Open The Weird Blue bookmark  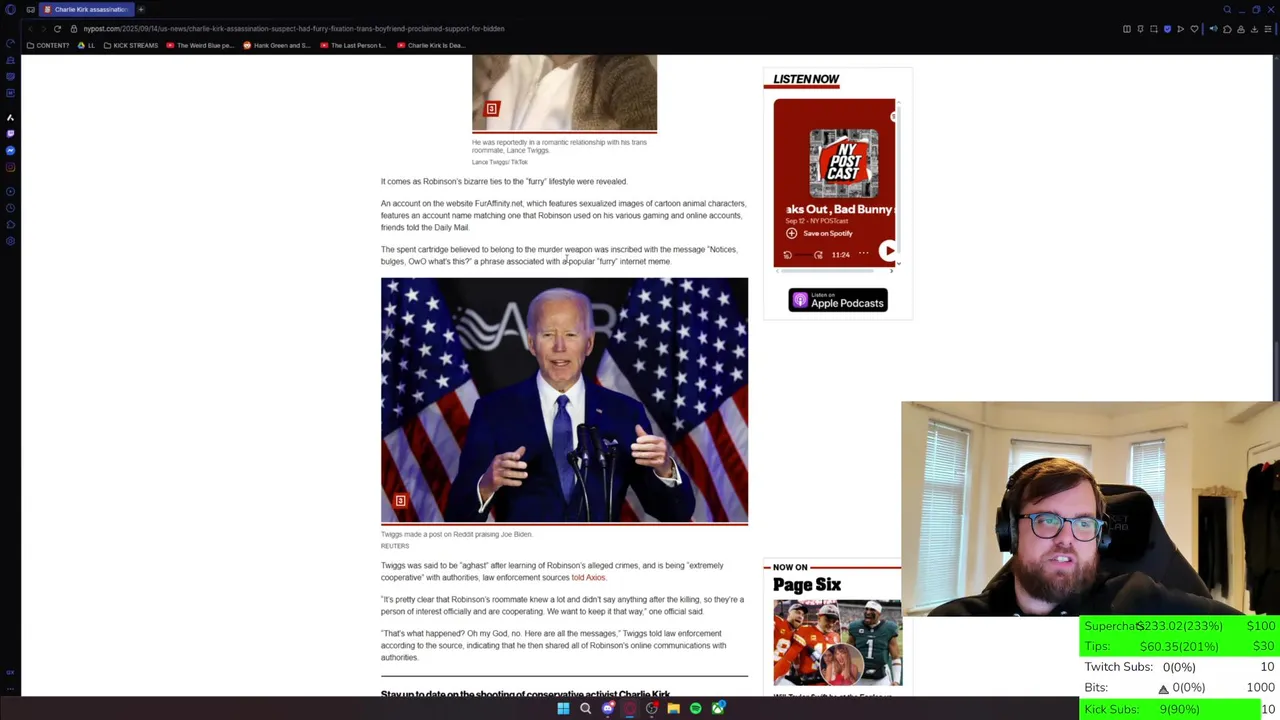point(200,45)
